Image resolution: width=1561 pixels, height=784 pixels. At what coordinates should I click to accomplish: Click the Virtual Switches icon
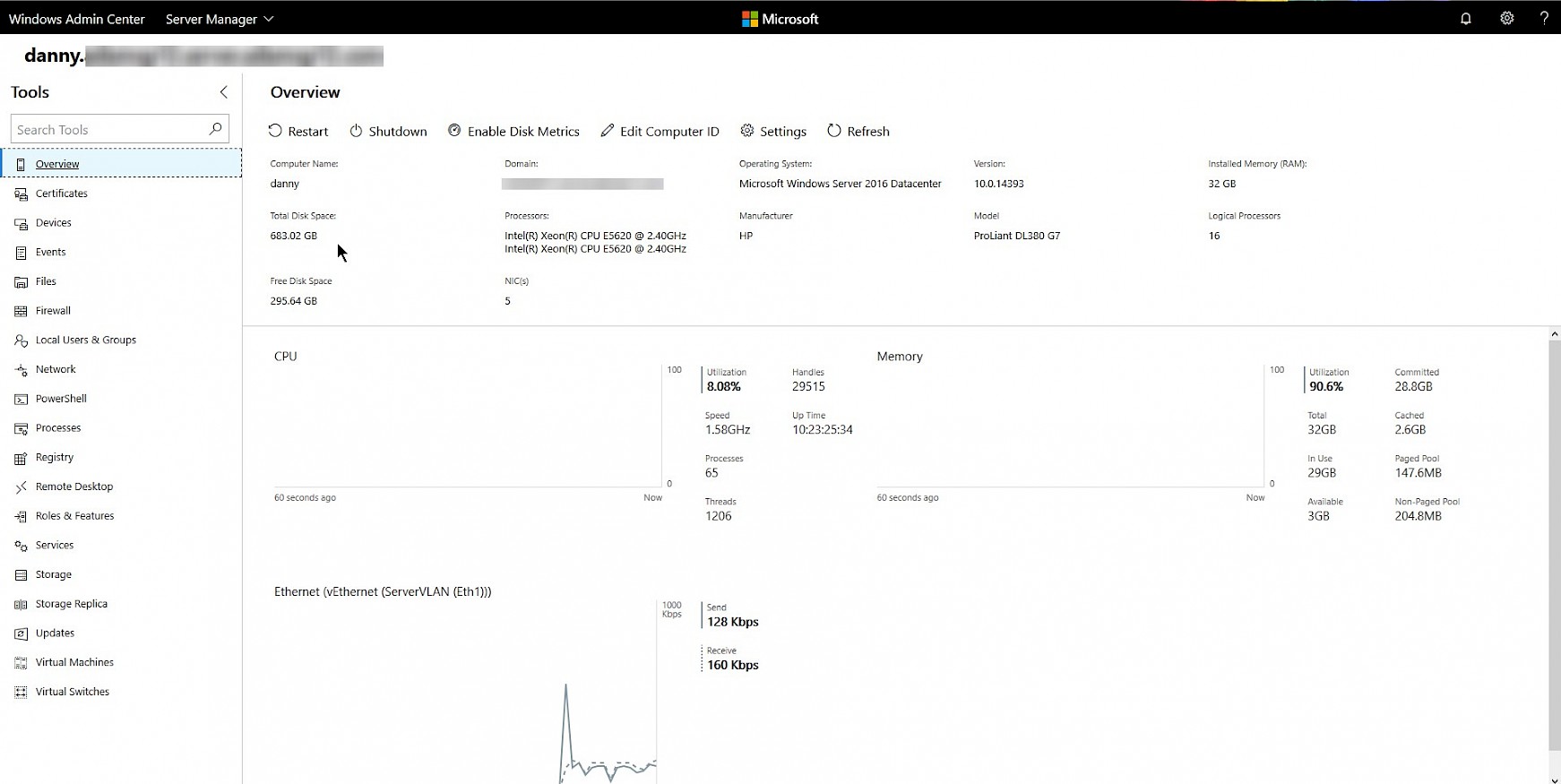tap(21, 692)
